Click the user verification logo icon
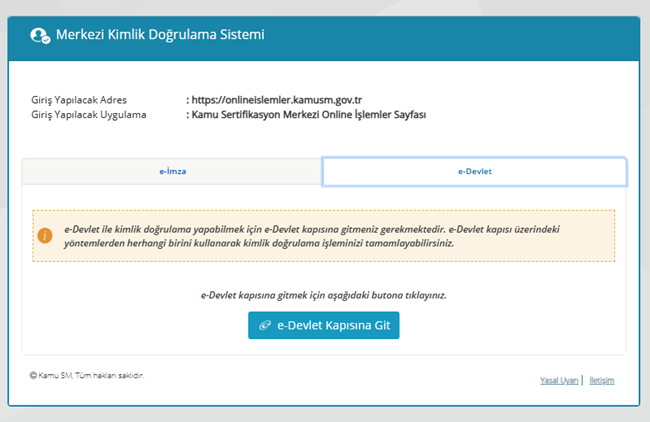The width and height of the screenshot is (650, 422). point(40,36)
